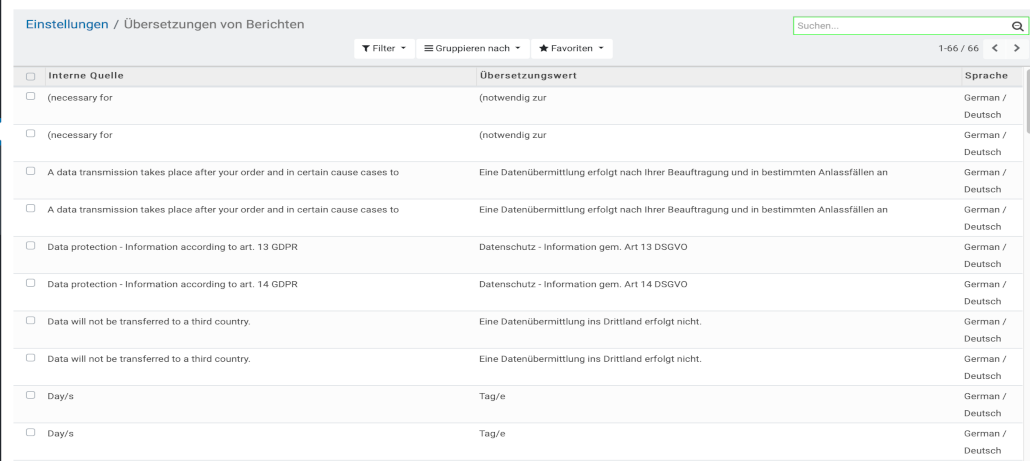Sort by Sprache column header

985,76
